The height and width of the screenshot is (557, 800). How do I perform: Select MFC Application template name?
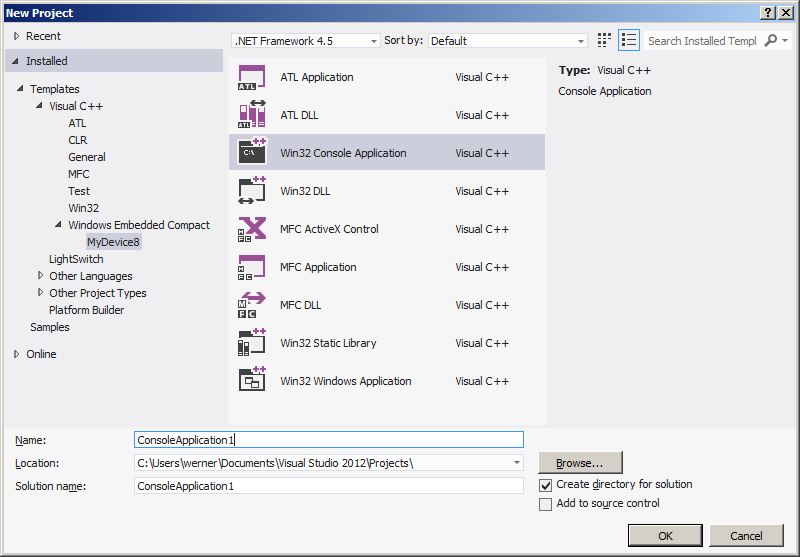(318, 267)
